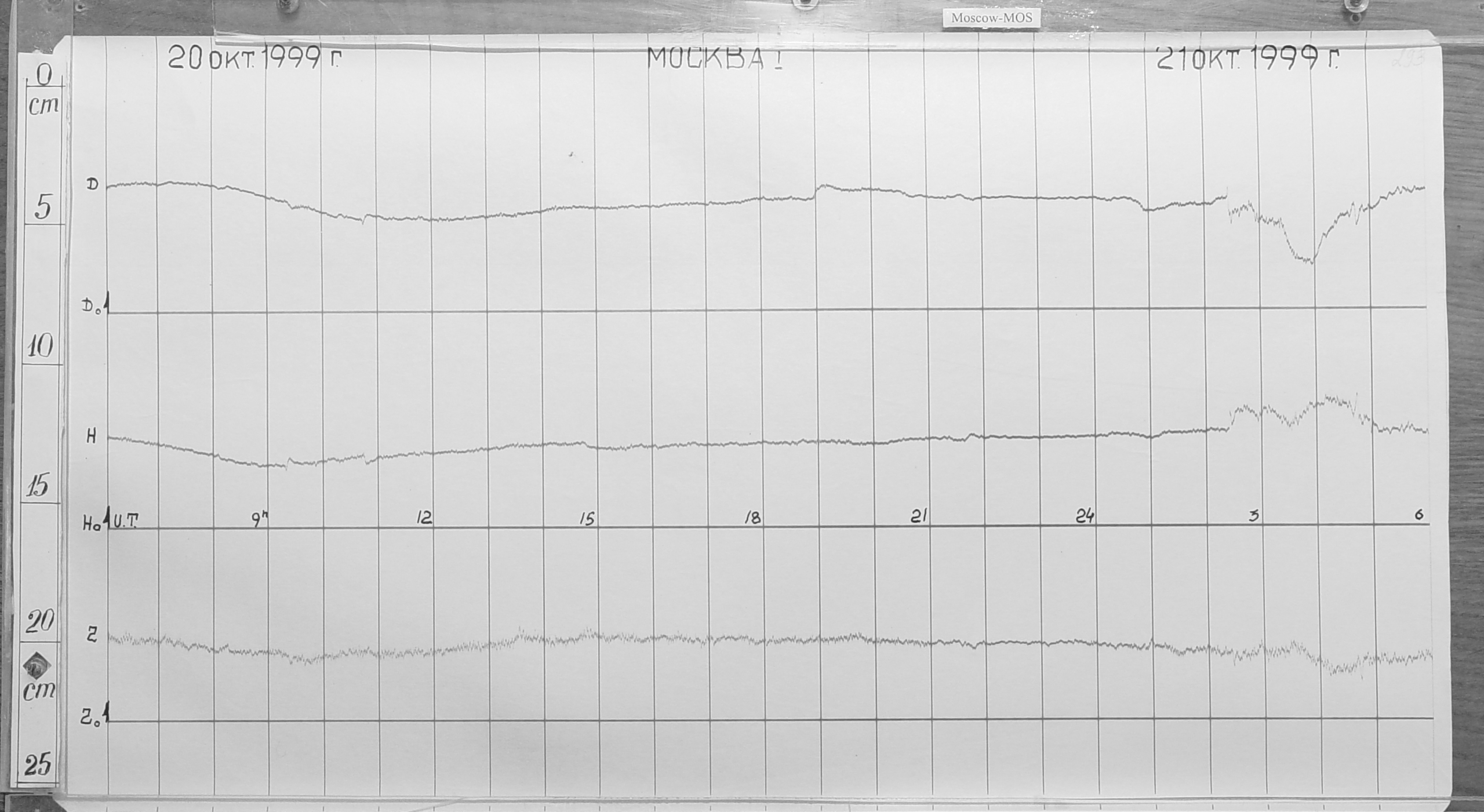Click the 6 hour marker at right
Image resolution: width=1484 pixels, height=812 pixels.
point(1418,514)
